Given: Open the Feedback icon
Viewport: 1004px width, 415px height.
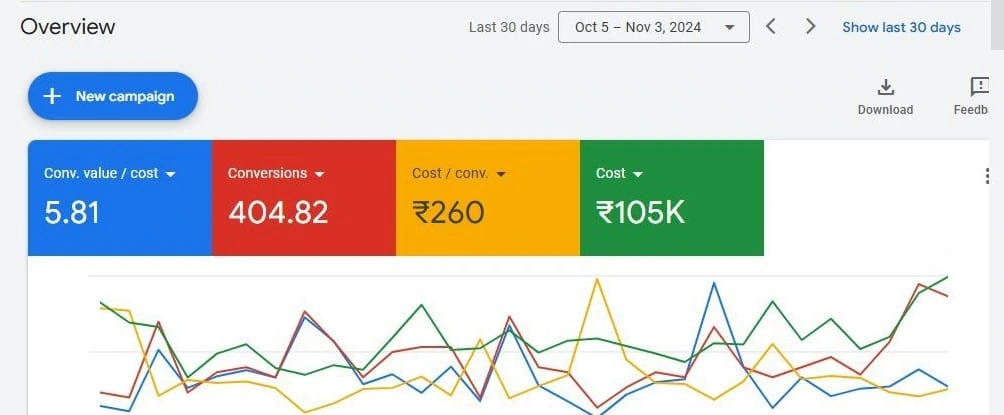Looking at the screenshot, I should 980,86.
